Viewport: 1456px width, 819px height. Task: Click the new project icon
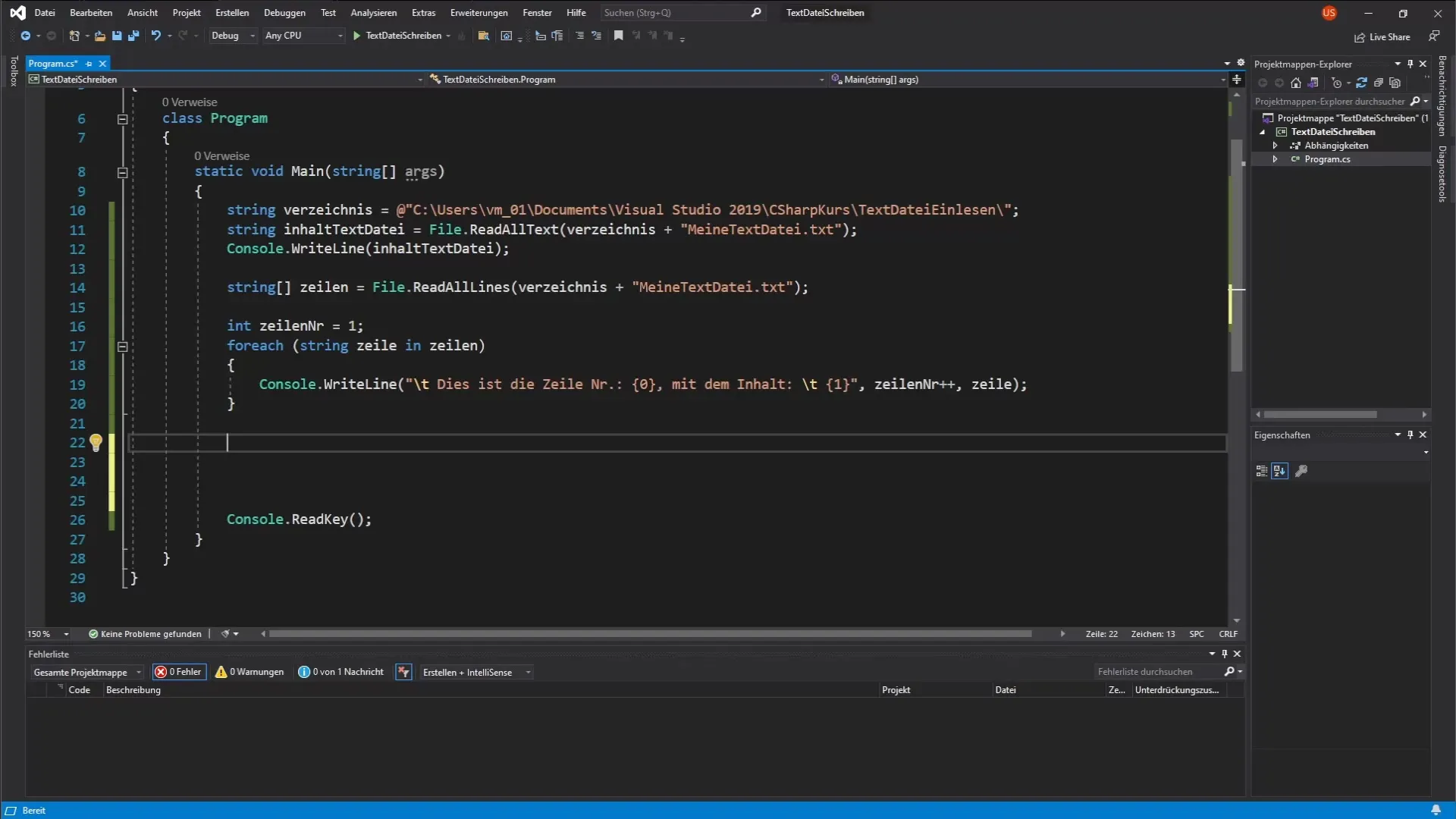(74, 36)
